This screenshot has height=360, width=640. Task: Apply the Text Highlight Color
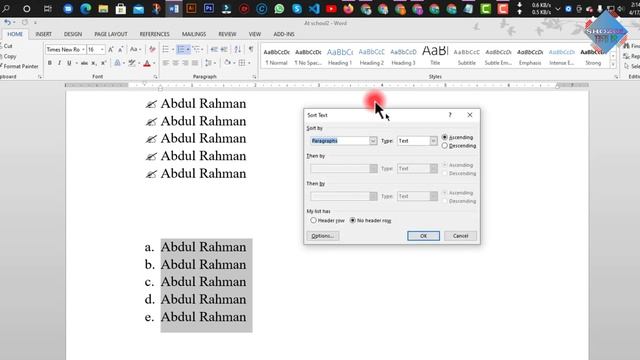point(131,63)
